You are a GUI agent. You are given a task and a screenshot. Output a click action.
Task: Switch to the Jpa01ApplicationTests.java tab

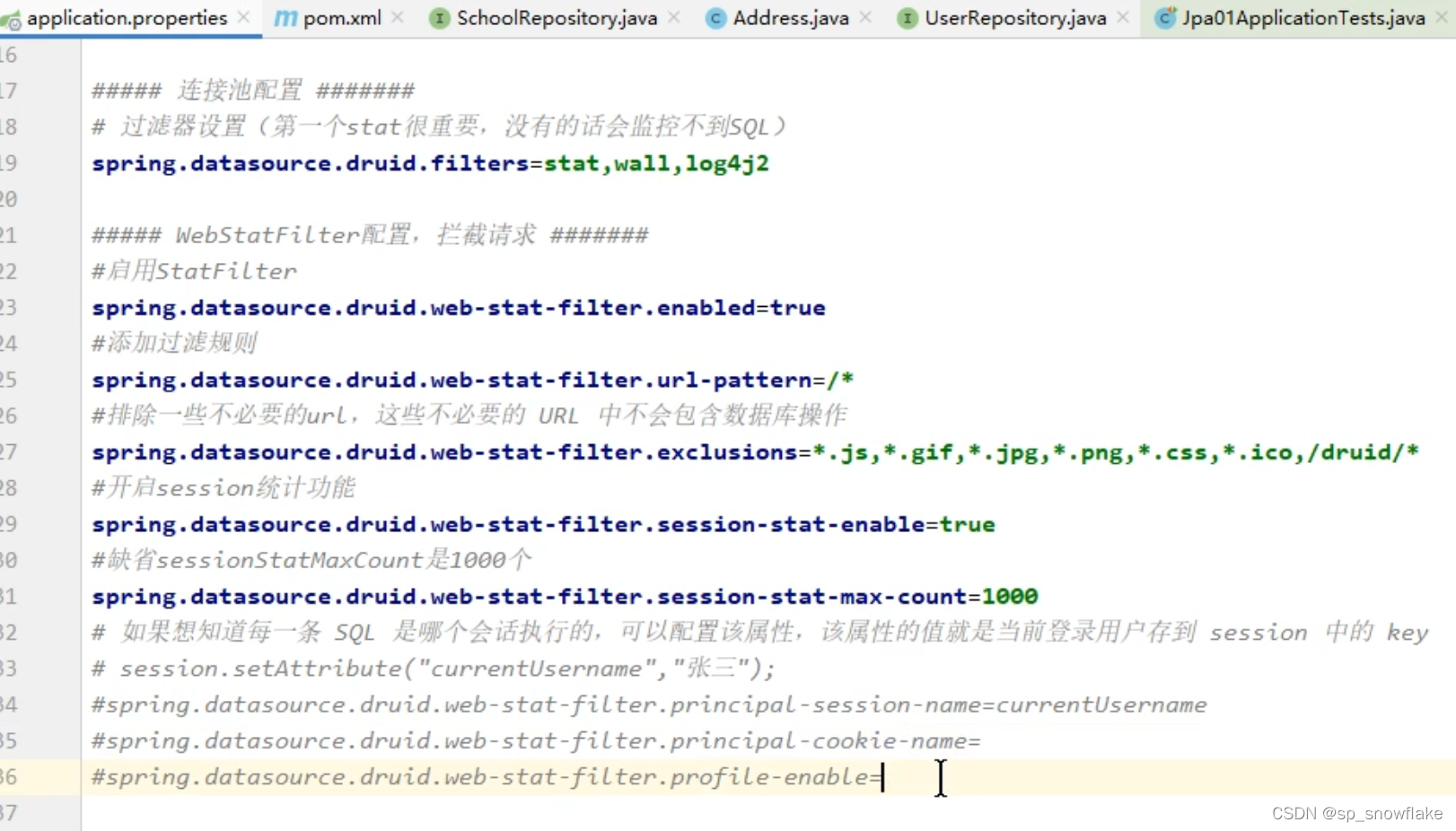(1303, 18)
